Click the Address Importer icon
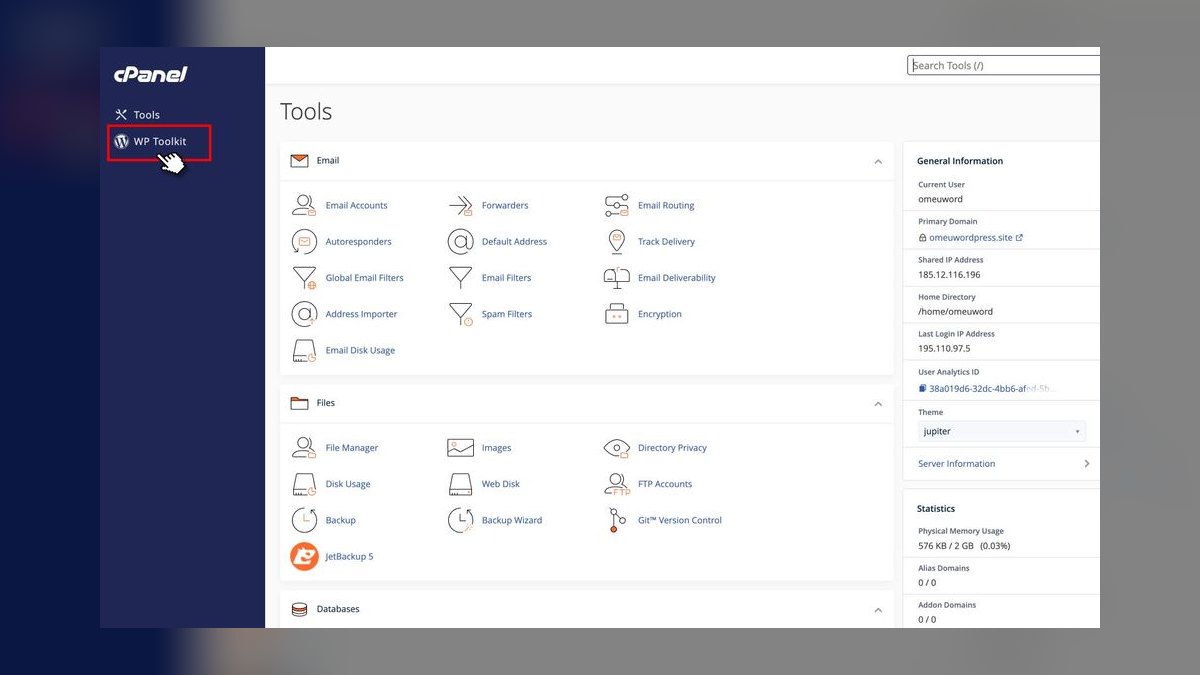The image size is (1200, 675). (x=304, y=314)
